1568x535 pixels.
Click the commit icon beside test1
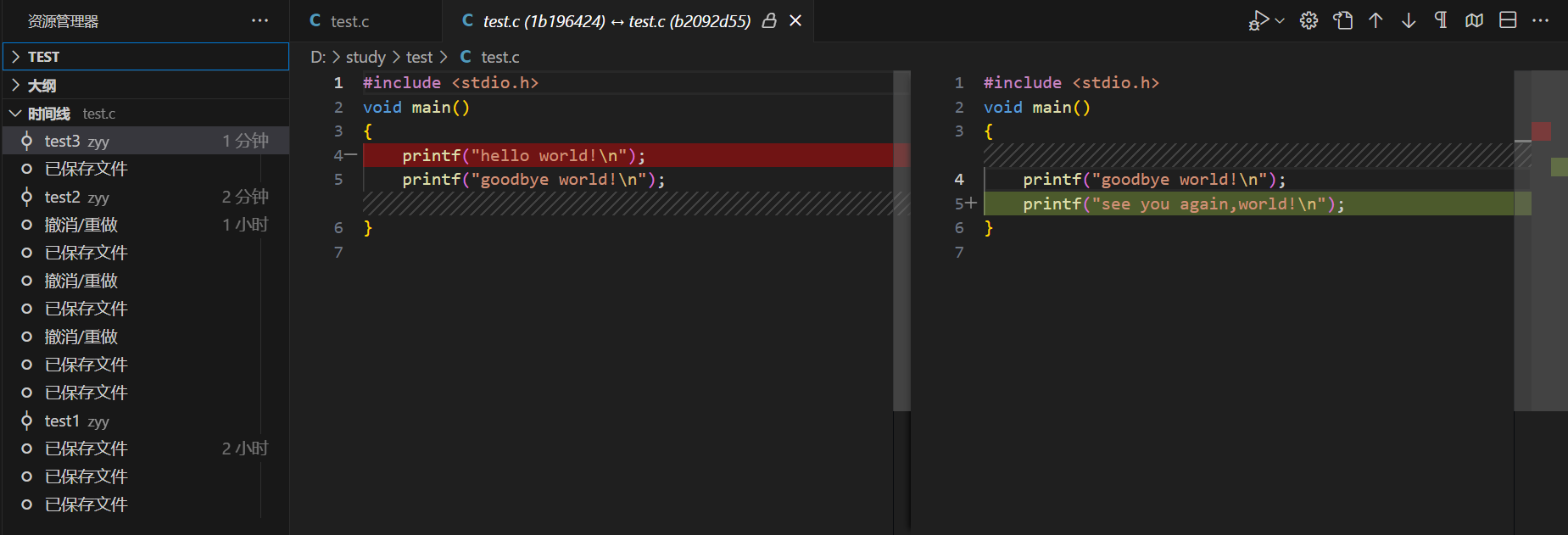coord(27,421)
